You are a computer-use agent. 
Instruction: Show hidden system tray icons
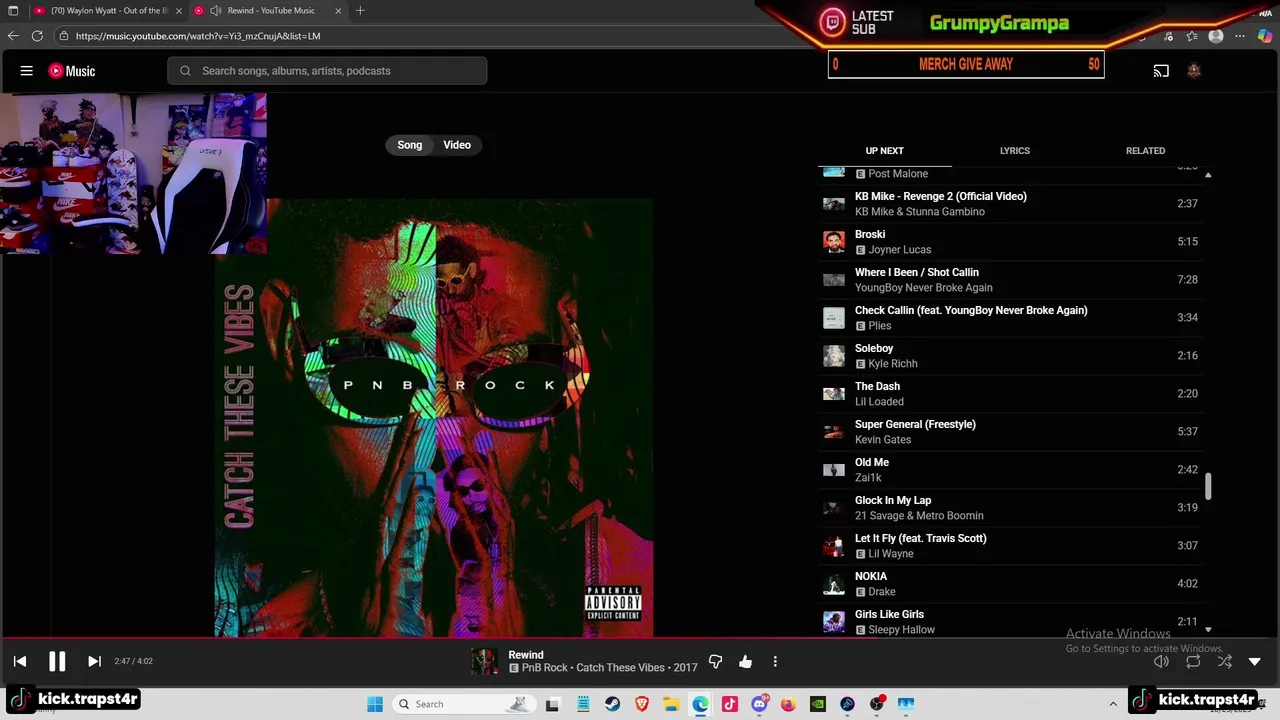click(1113, 704)
